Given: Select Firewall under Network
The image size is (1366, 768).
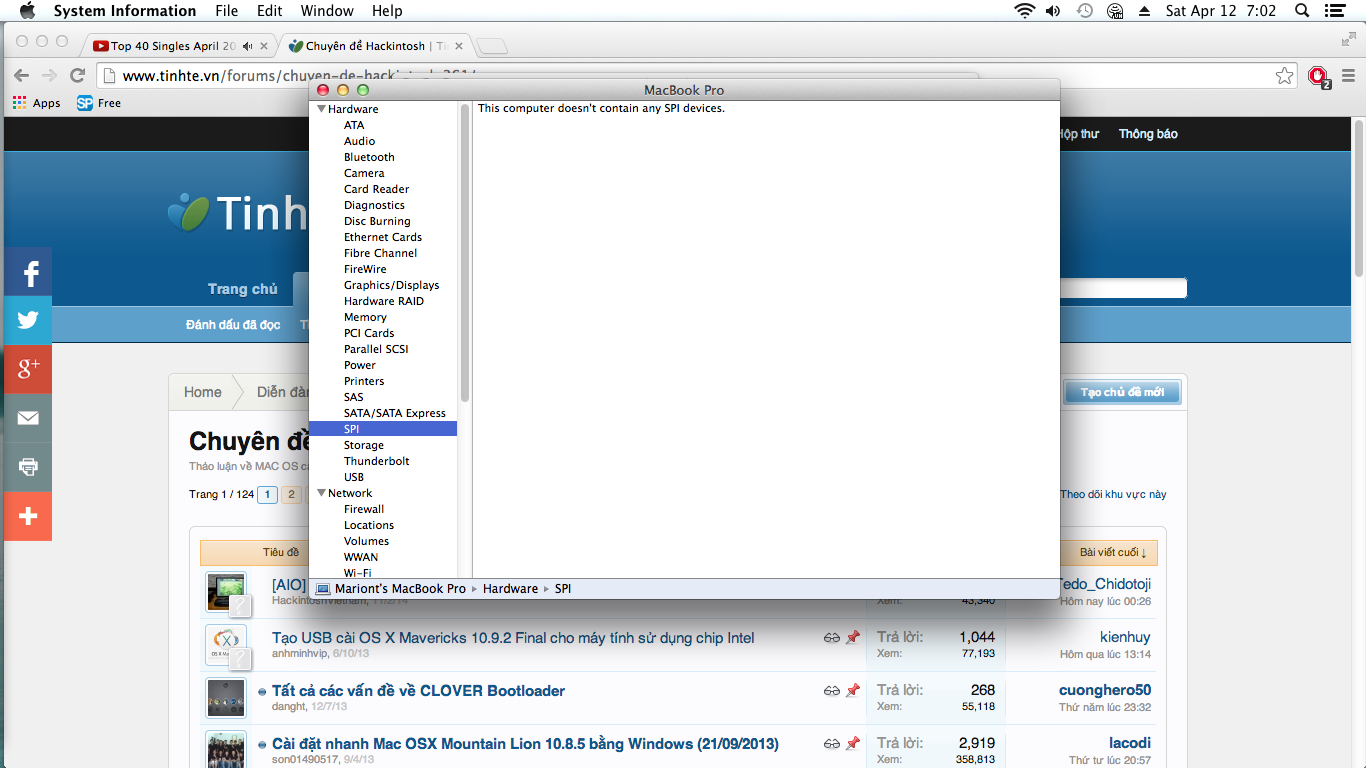Looking at the screenshot, I should (x=364, y=509).
